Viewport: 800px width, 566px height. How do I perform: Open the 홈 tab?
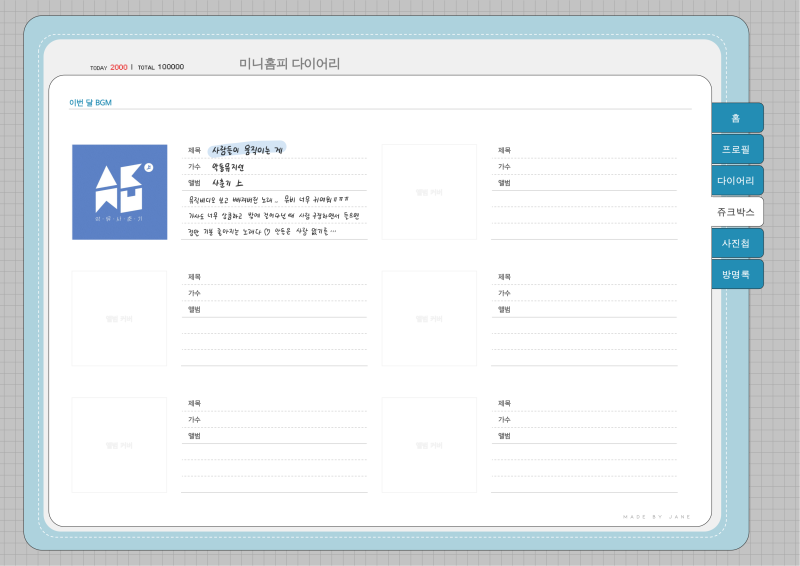pos(737,118)
